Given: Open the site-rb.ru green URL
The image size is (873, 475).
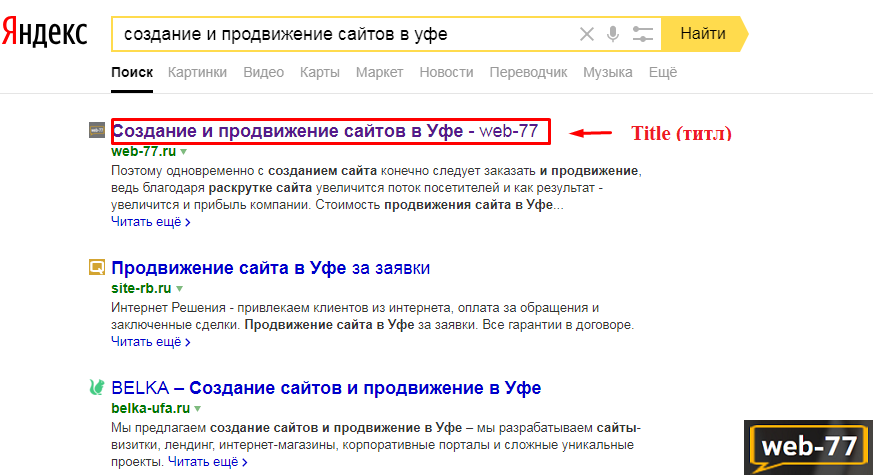Looking at the screenshot, I should (x=141, y=288).
